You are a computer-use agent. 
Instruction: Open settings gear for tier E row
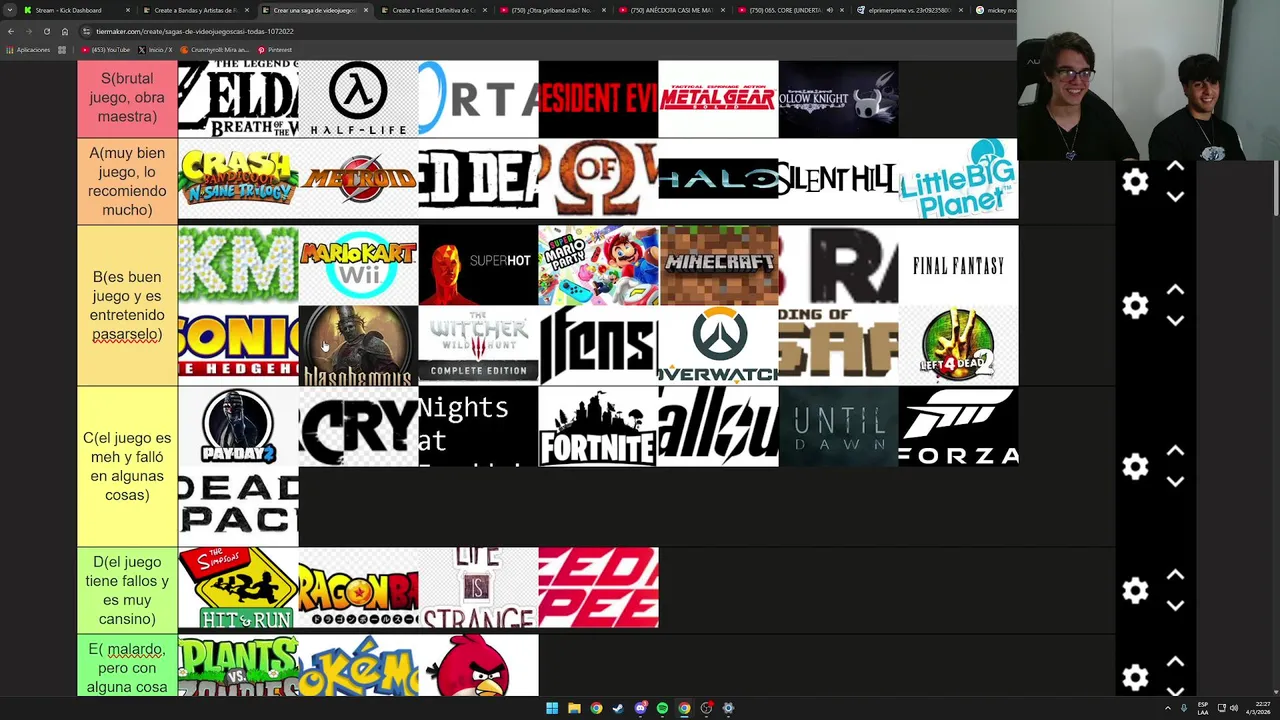point(1135,677)
